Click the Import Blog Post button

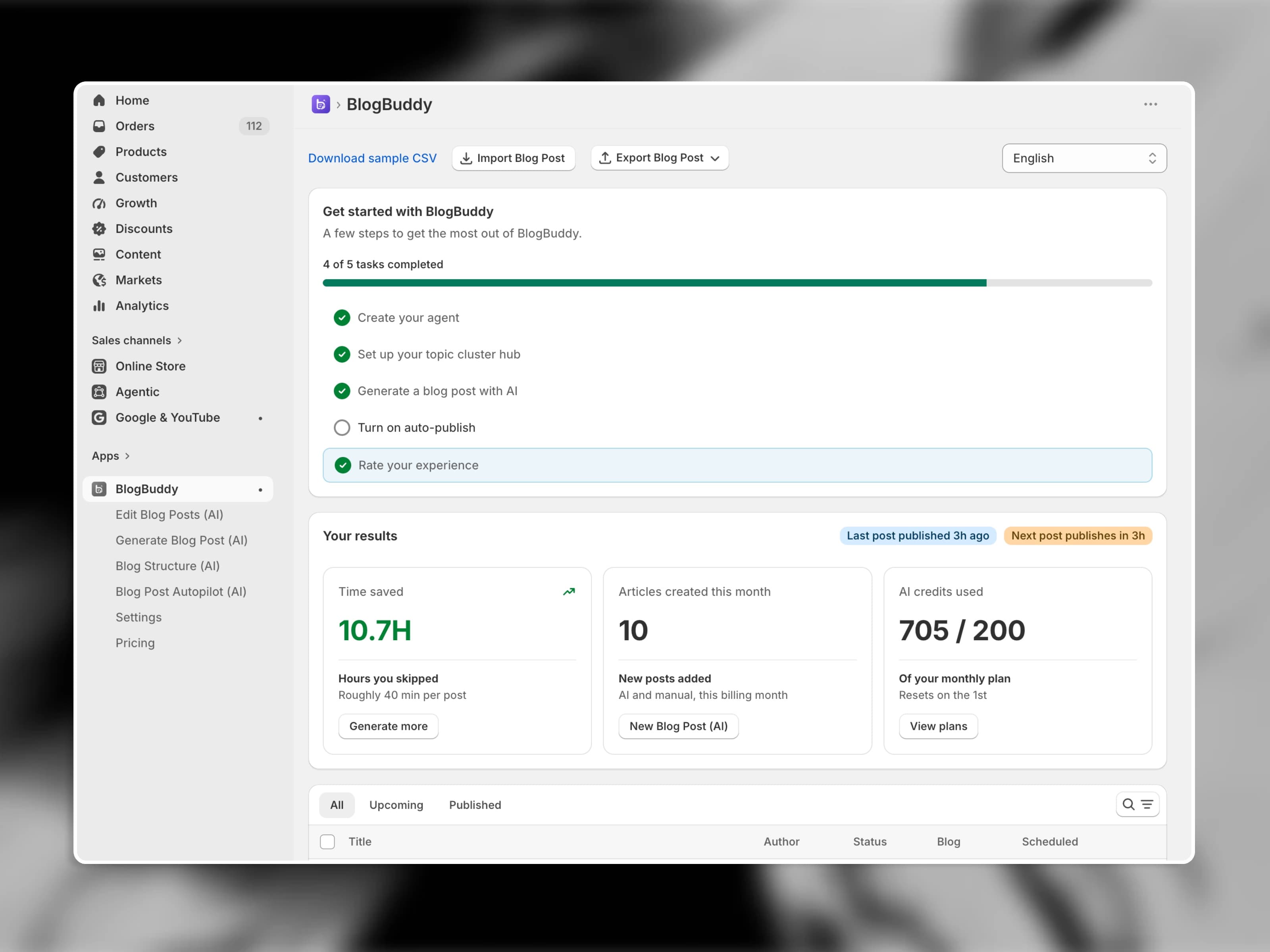513,158
